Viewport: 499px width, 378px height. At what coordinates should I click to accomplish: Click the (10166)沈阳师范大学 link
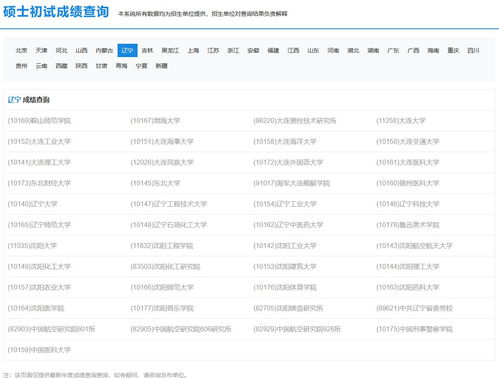[x=162, y=287]
